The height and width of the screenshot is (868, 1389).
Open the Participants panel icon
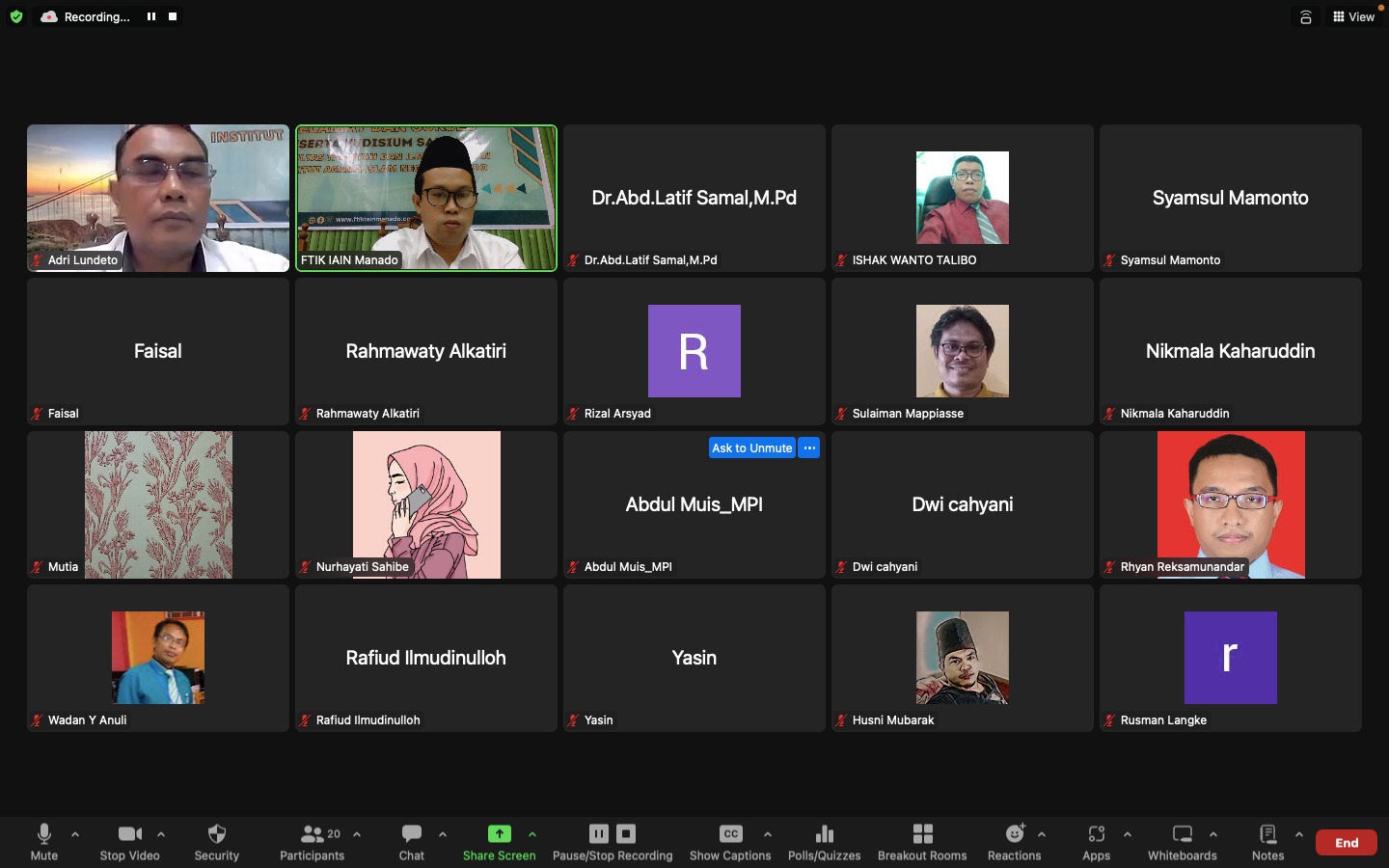click(x=313, y=833)
